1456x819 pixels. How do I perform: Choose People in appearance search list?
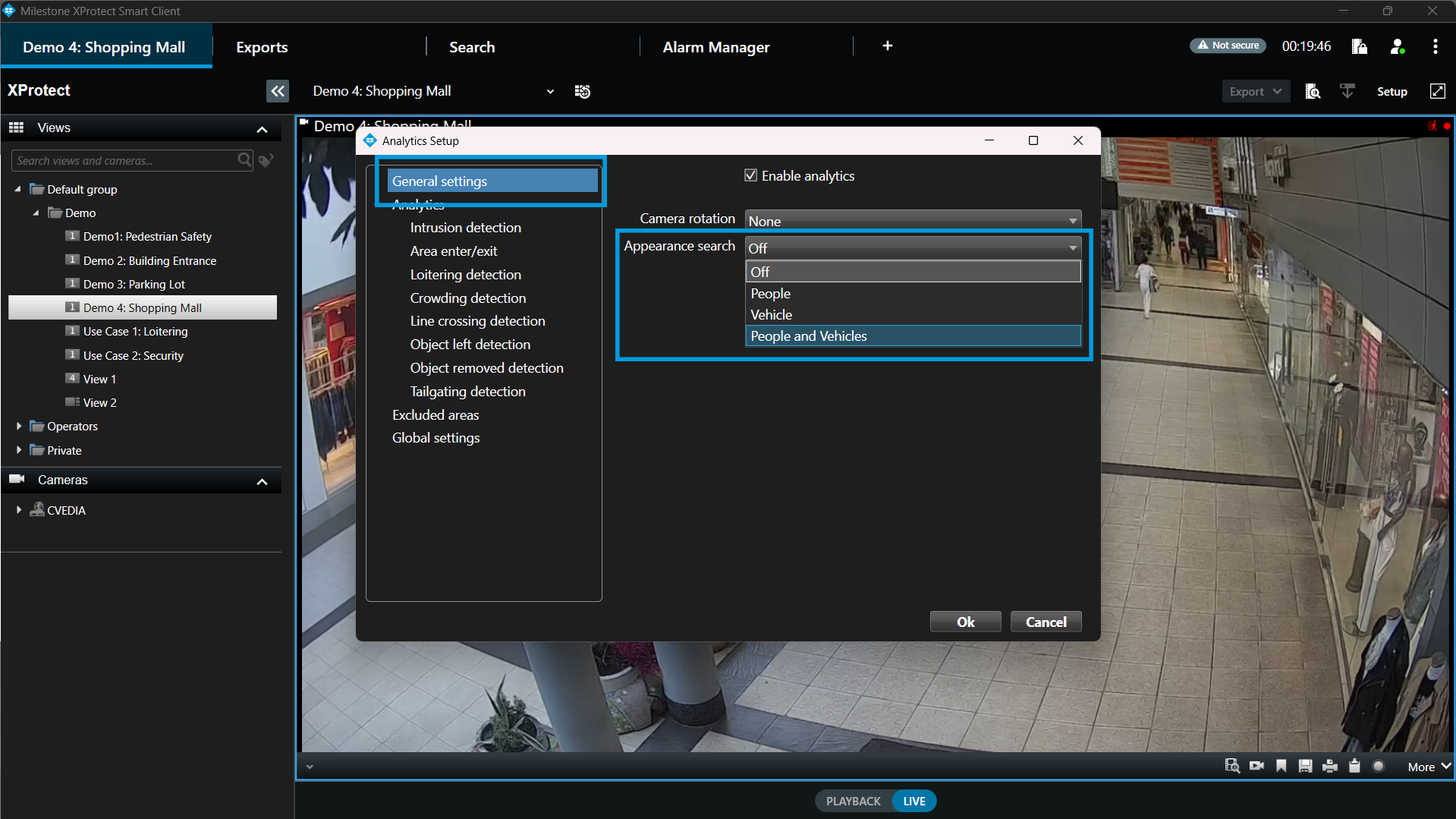tap(914, 293)
